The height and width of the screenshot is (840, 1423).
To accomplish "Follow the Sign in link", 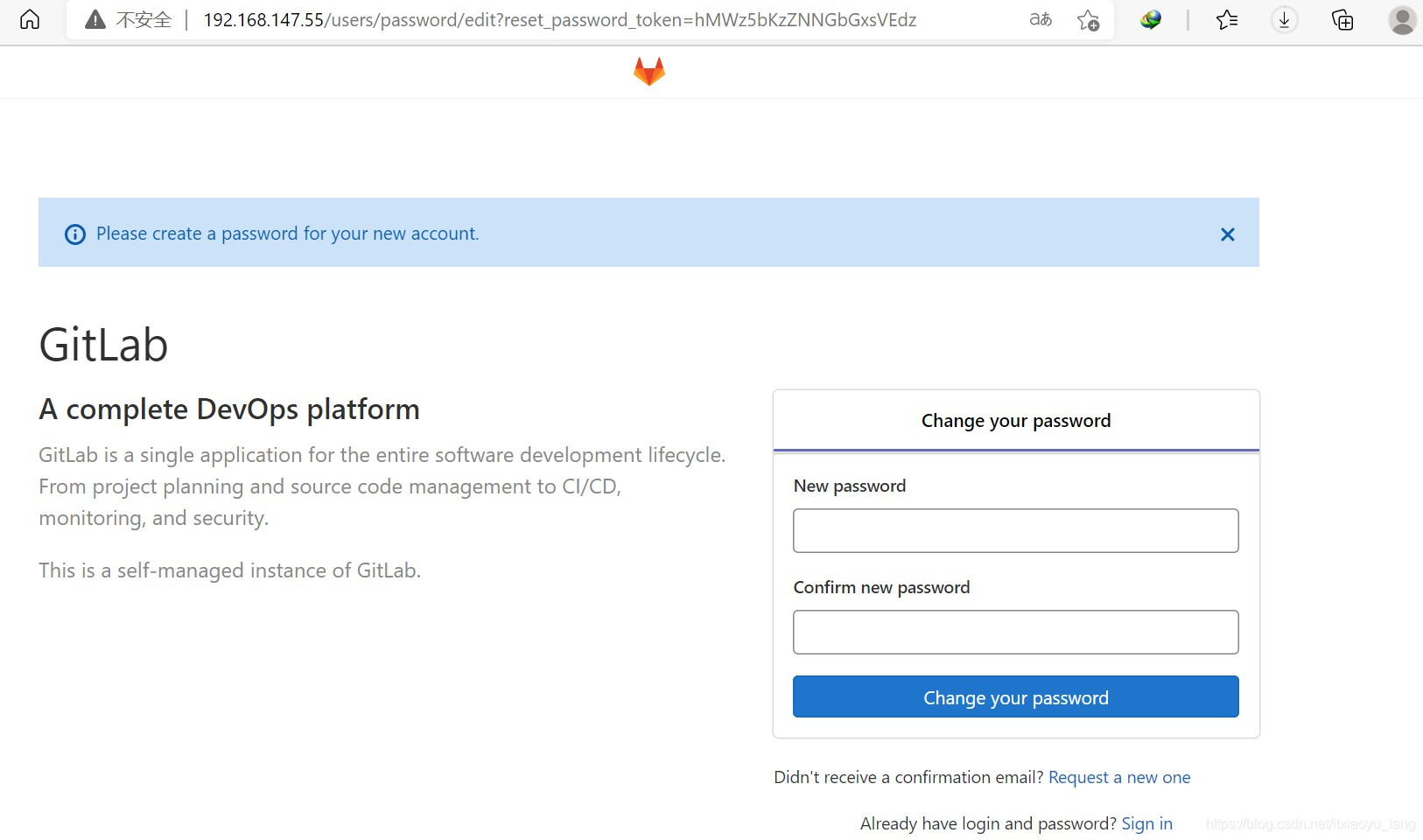I will pyautogui.click(x=1146, y=823).
